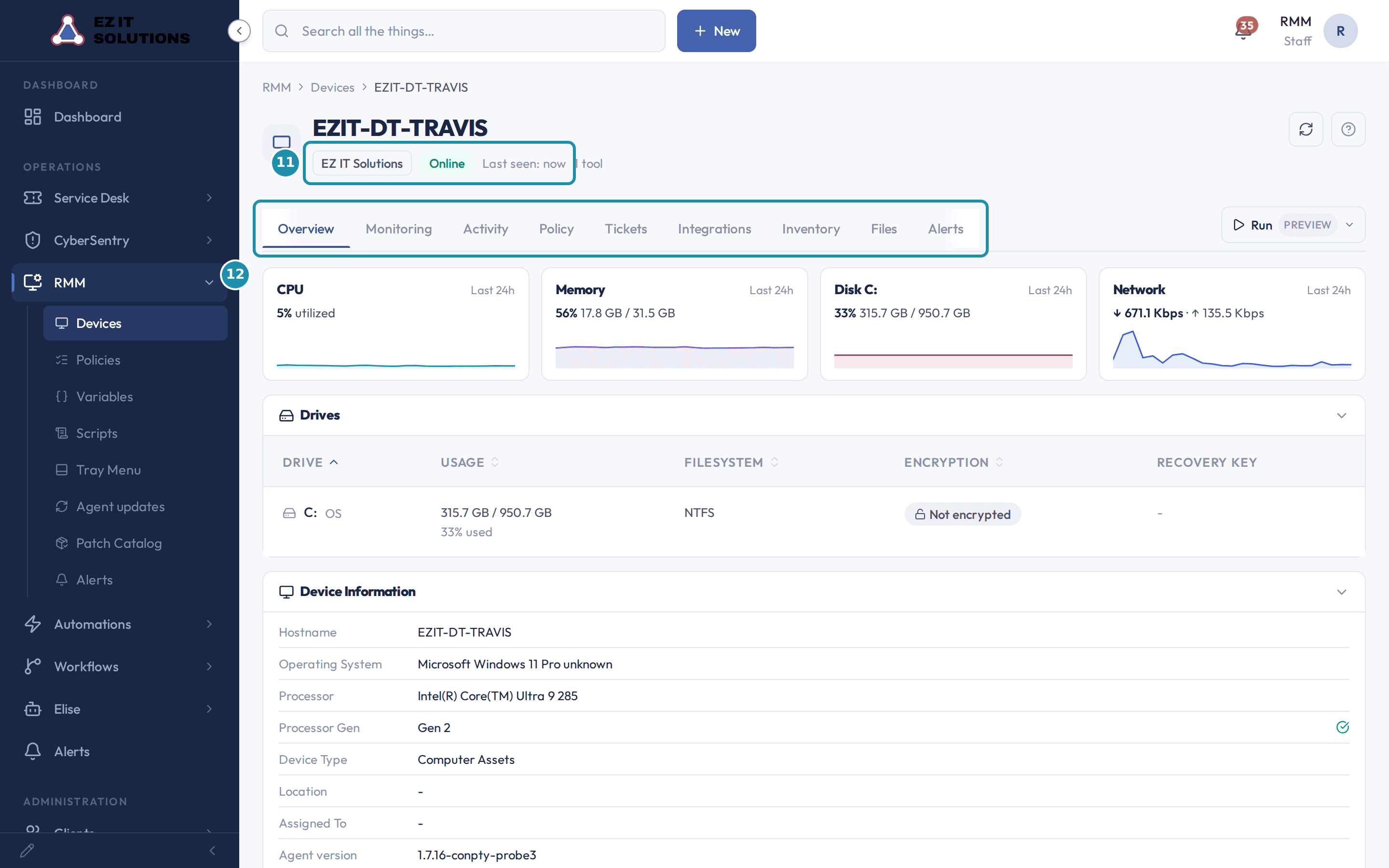Click the Memory usage card
Viewport: 1389px width, 868px height.
pos(674,324)
